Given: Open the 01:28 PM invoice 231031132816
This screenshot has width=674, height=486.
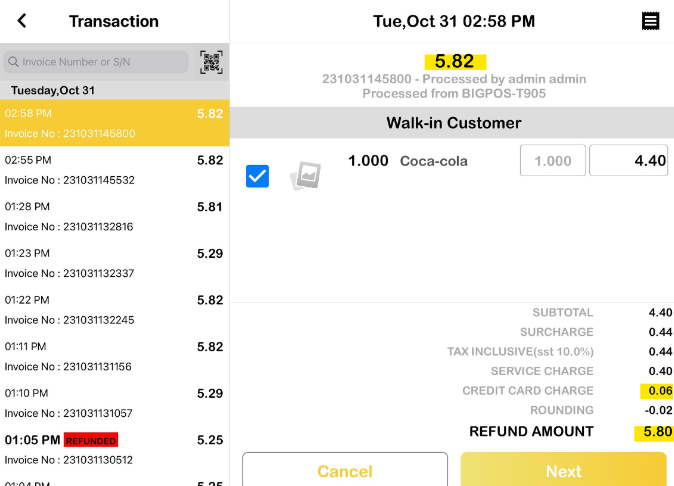Looking at the screenshot, I should tap(114, 216).
